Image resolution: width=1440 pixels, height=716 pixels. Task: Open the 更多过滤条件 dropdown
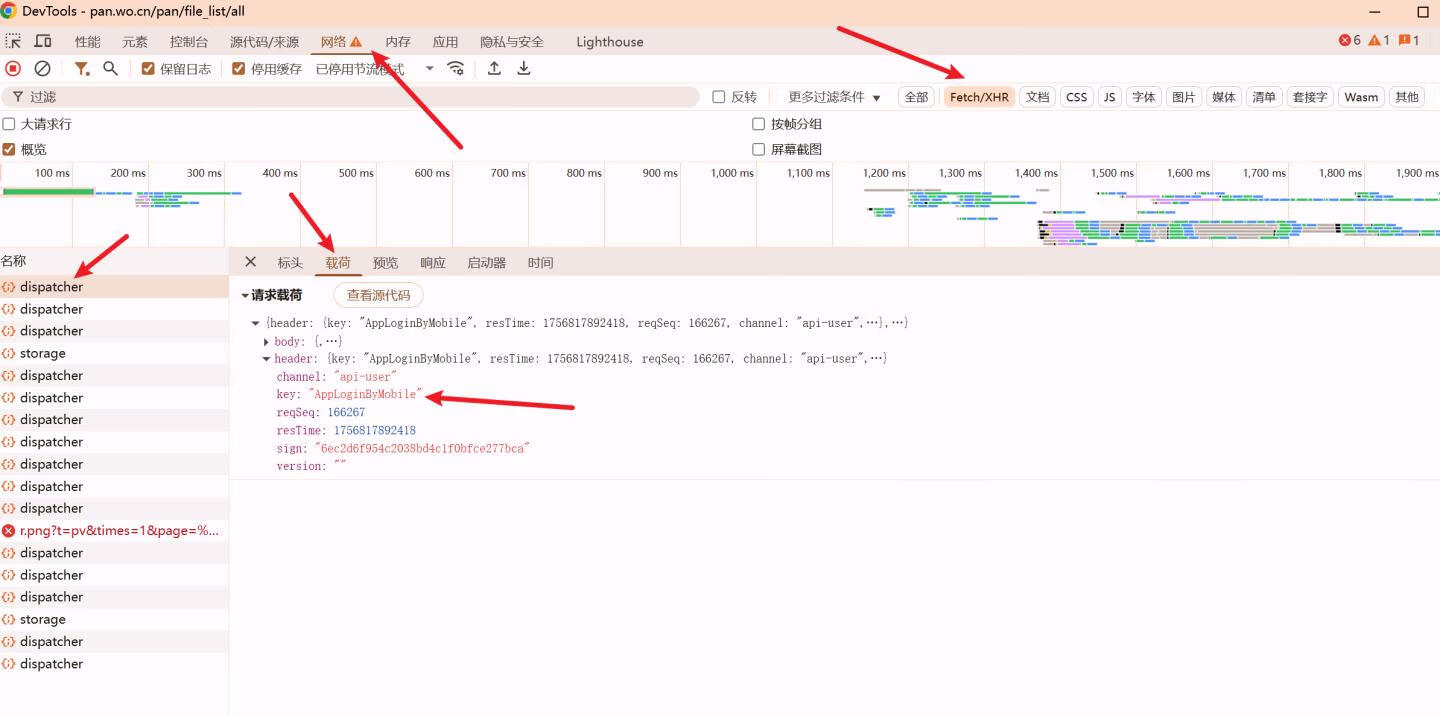pyautogui.click(x=834, y=97)
